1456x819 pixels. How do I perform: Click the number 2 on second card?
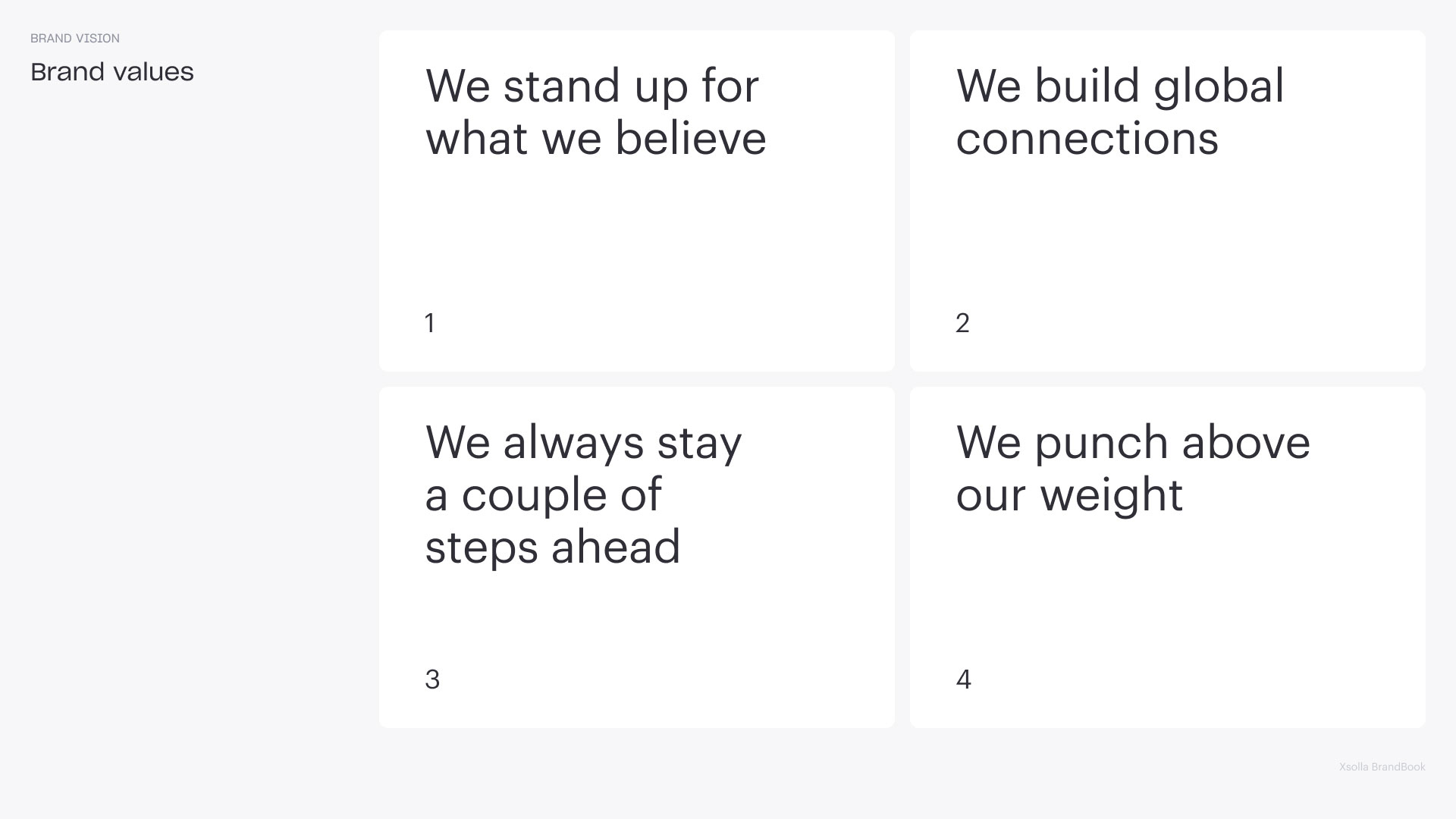coord(962,324)
